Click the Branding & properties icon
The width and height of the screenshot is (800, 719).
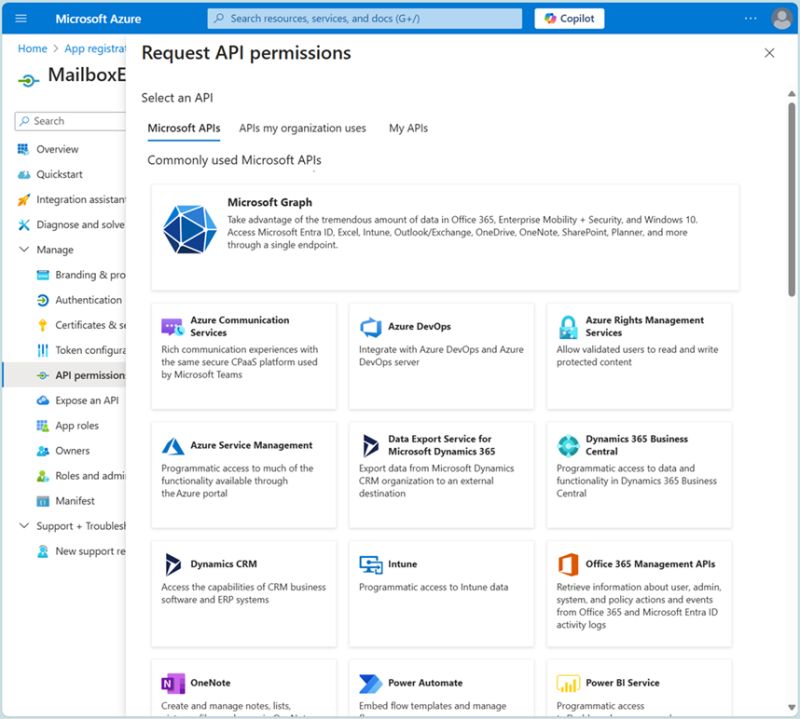point(43,275)
